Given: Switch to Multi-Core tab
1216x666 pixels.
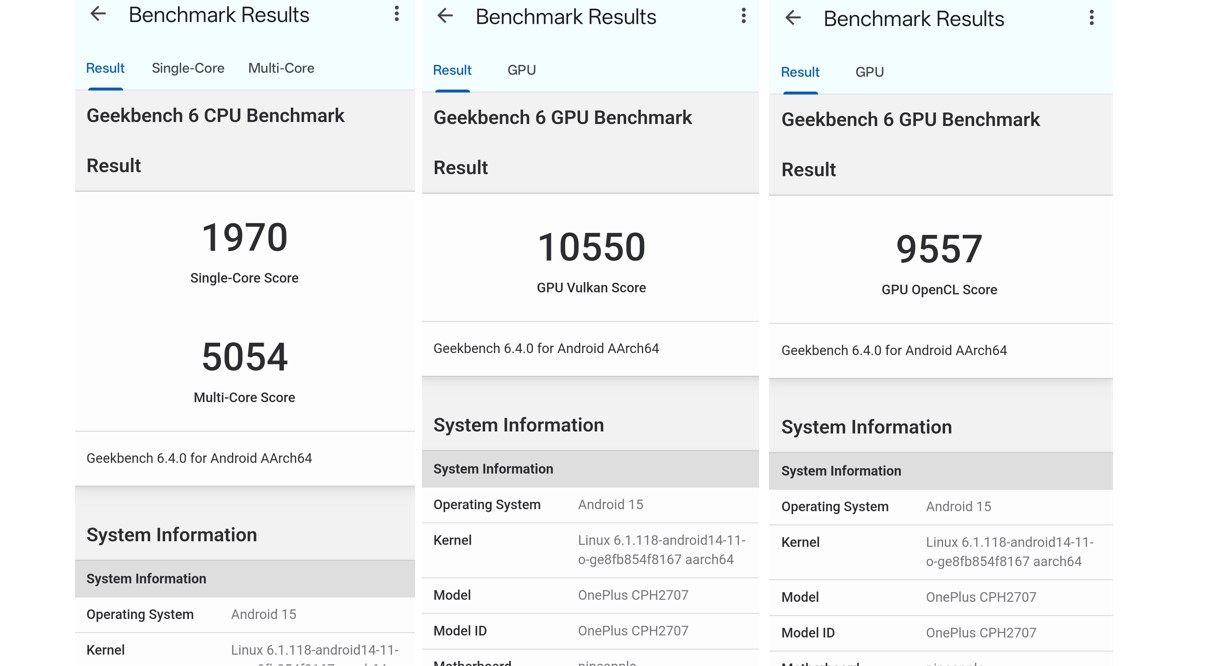Looking at the screenshot, I should pos(281,68).
